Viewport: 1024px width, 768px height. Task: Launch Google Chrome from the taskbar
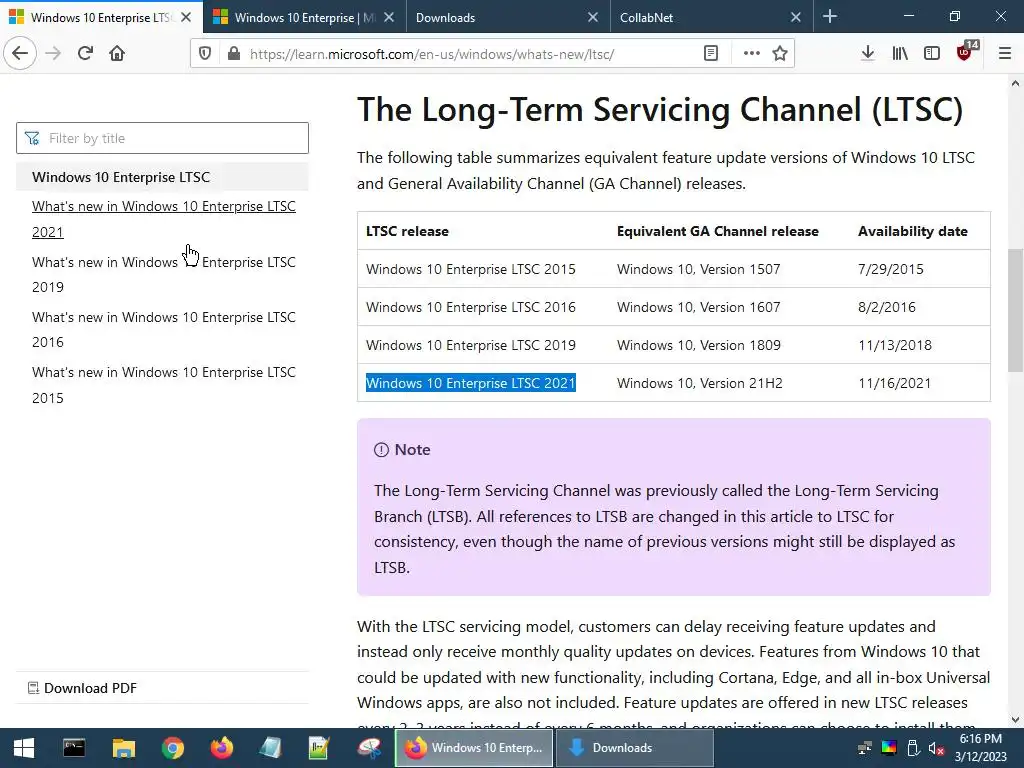[x=172, y=748]
